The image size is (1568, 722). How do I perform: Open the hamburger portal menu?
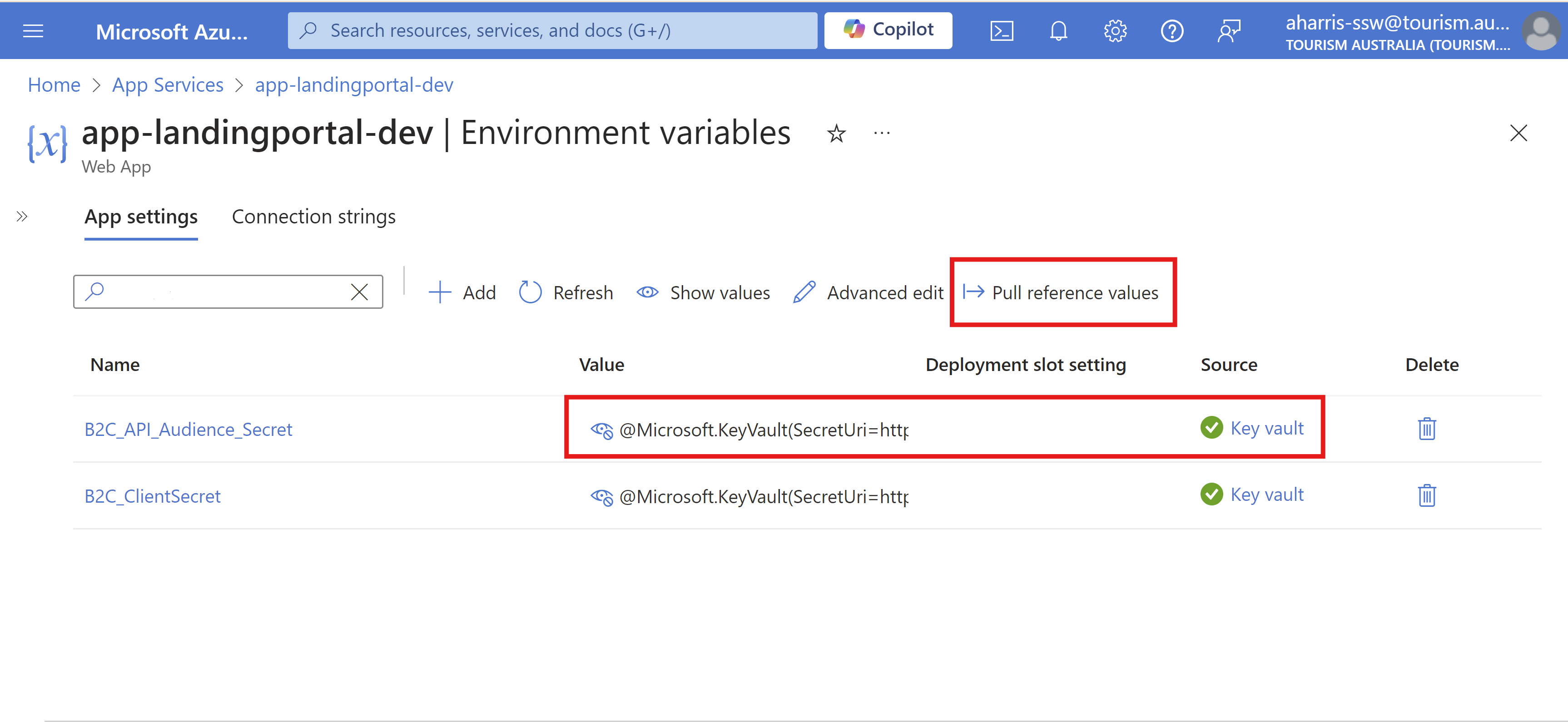click(33, 30)
